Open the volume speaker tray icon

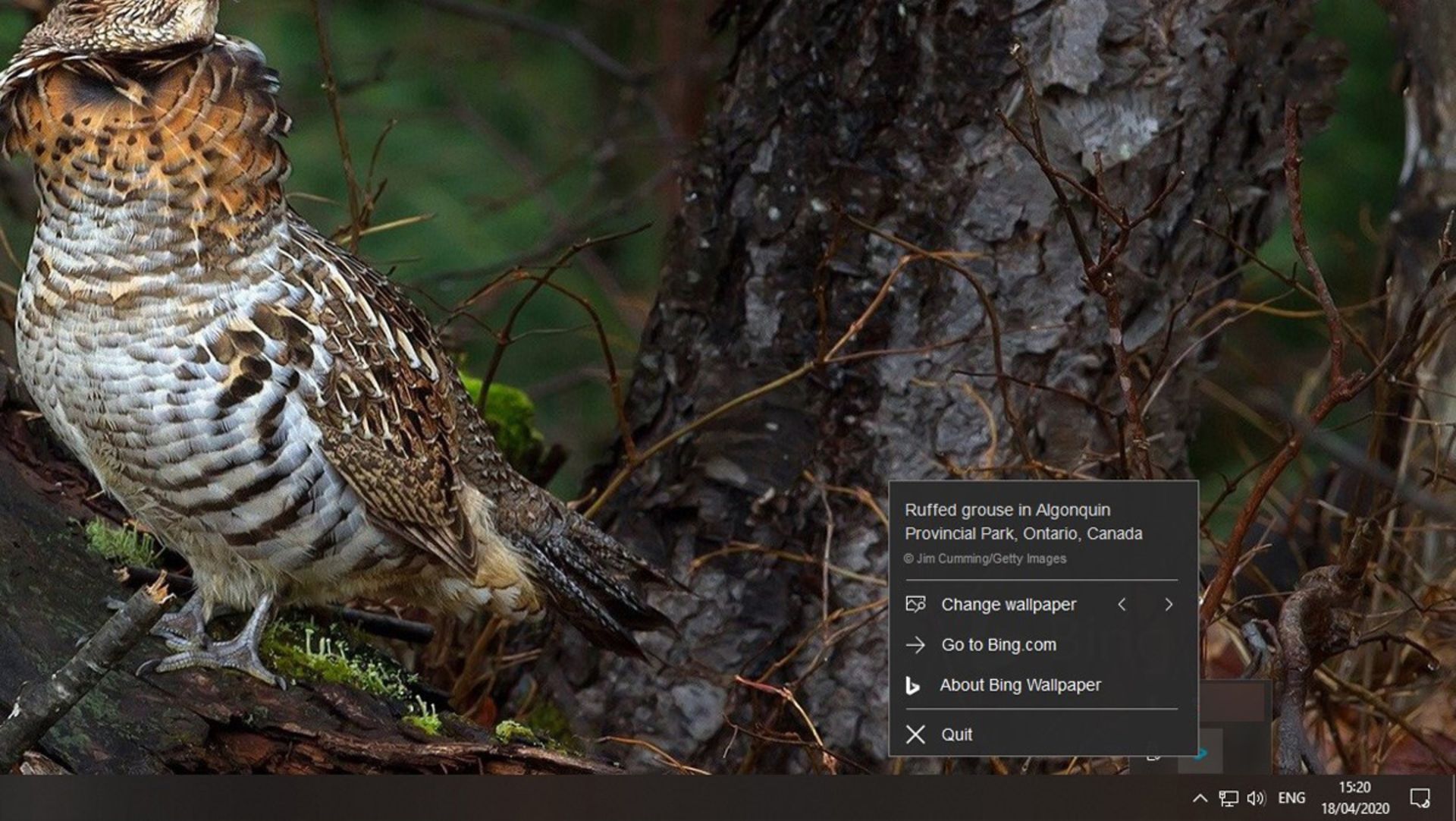1256,798
